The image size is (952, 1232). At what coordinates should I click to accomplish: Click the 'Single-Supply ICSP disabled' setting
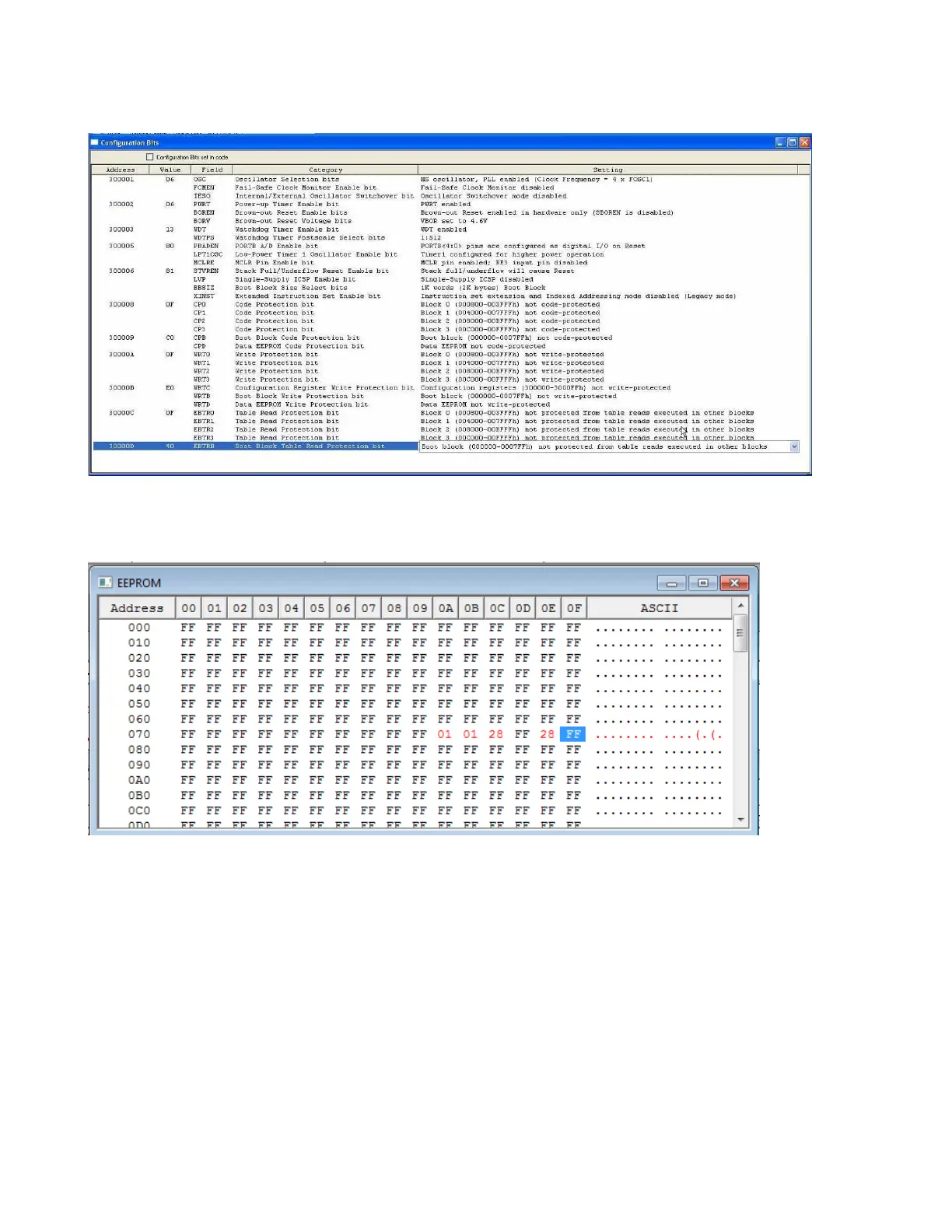coord(477,279)
